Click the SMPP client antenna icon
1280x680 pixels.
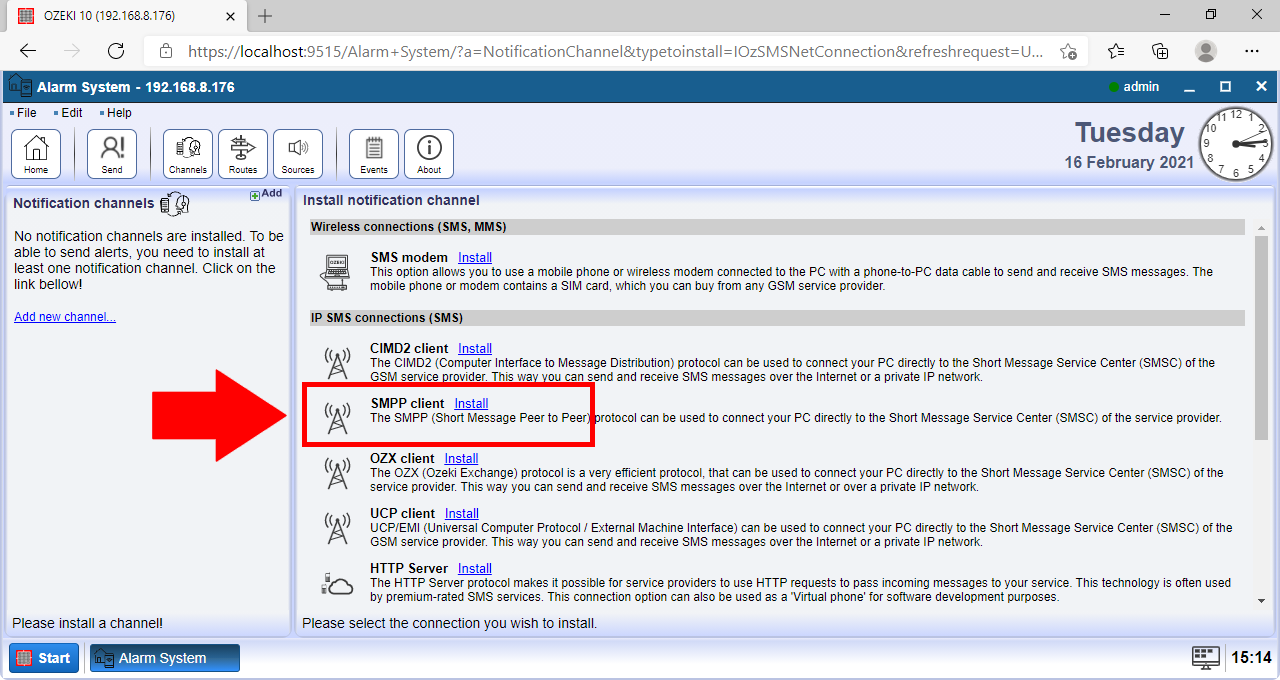click(338, 417)
